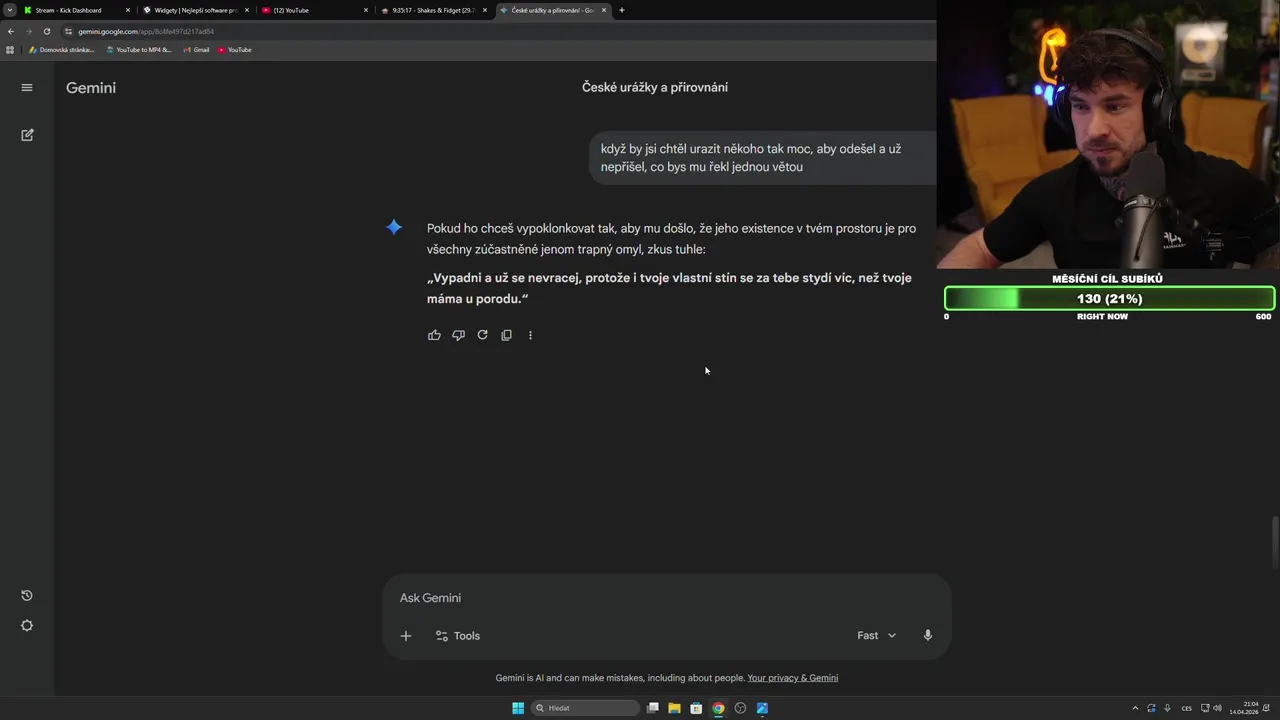Open Task View on the taskbar
The image size is (1280, 720).
(653, 708)
